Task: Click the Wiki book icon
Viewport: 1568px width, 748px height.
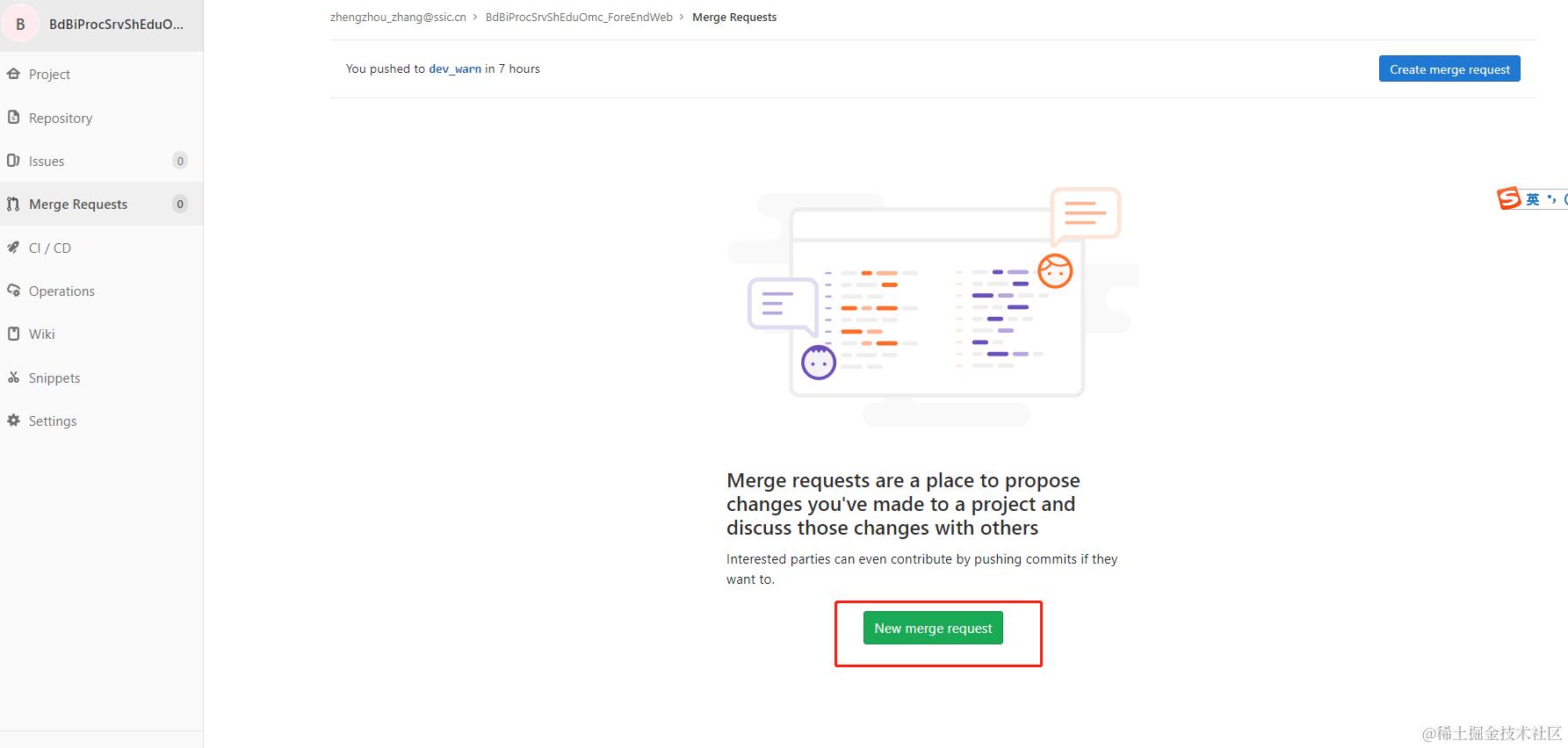Action: click(13, 334)
